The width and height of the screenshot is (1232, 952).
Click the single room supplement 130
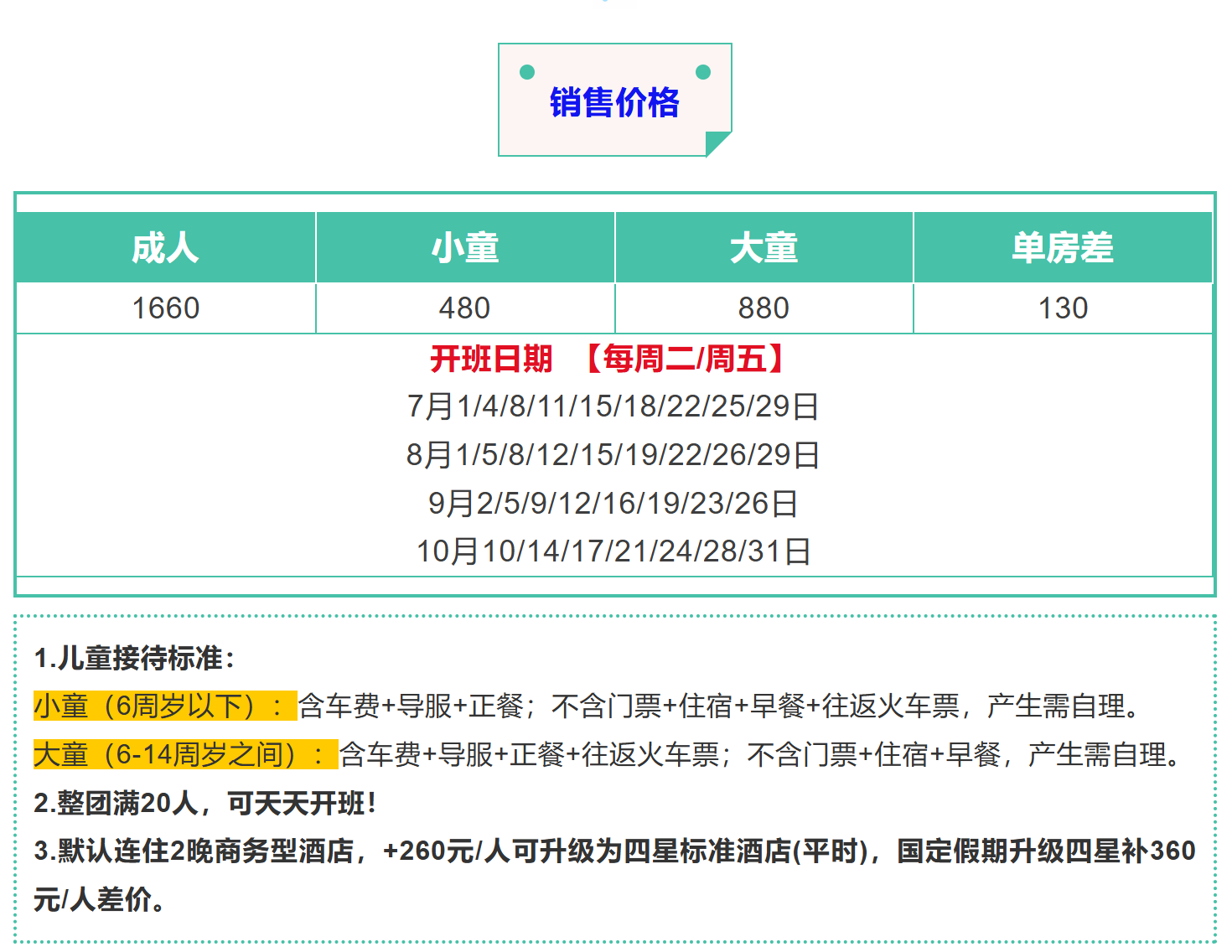coord(1063,308)
